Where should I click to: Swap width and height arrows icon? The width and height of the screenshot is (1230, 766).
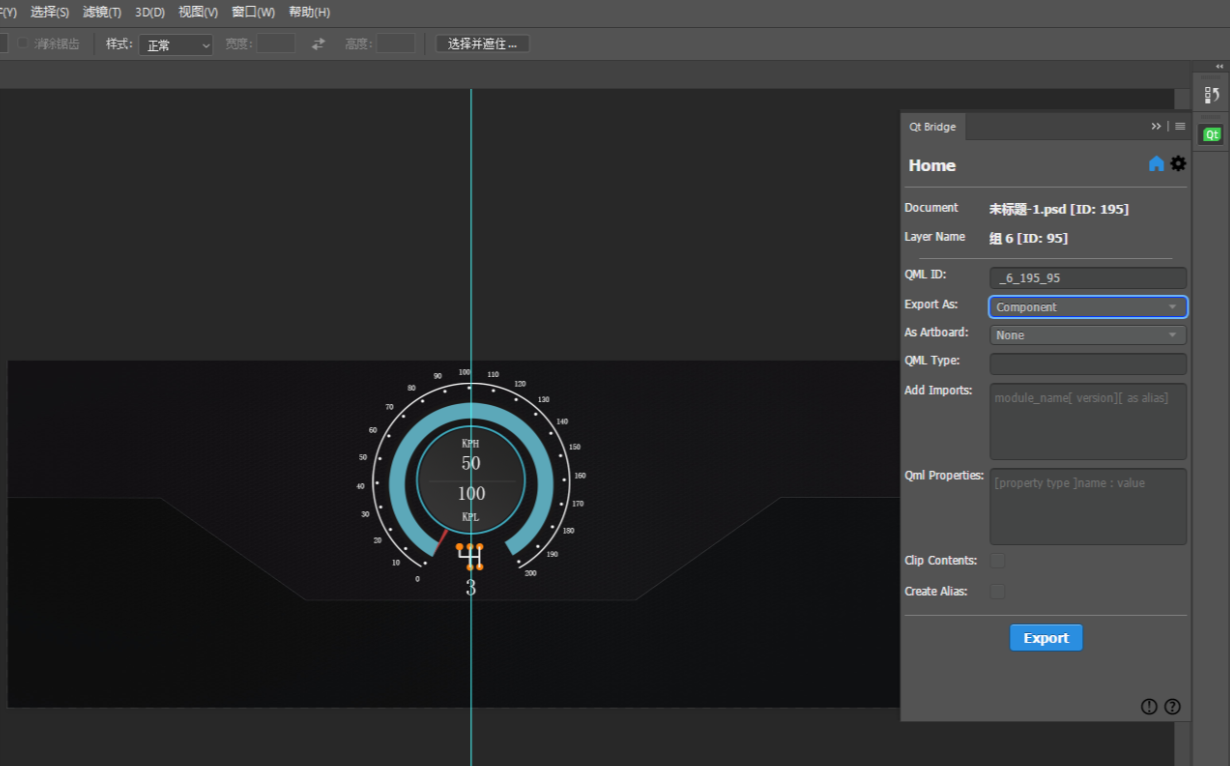click(x=318, y=44)
